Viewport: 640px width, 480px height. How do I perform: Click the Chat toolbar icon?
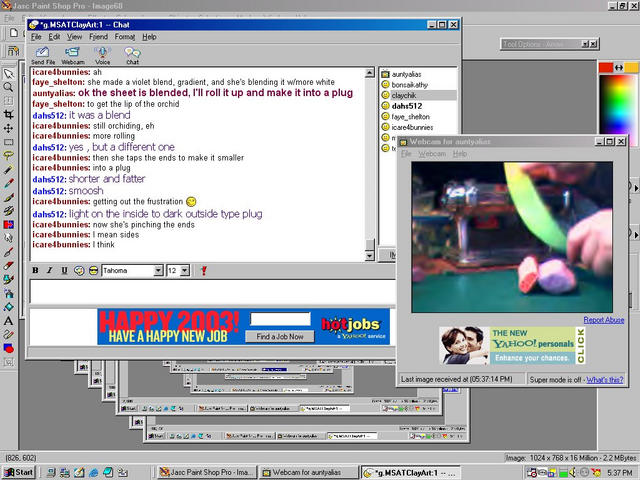click(132, 56)
